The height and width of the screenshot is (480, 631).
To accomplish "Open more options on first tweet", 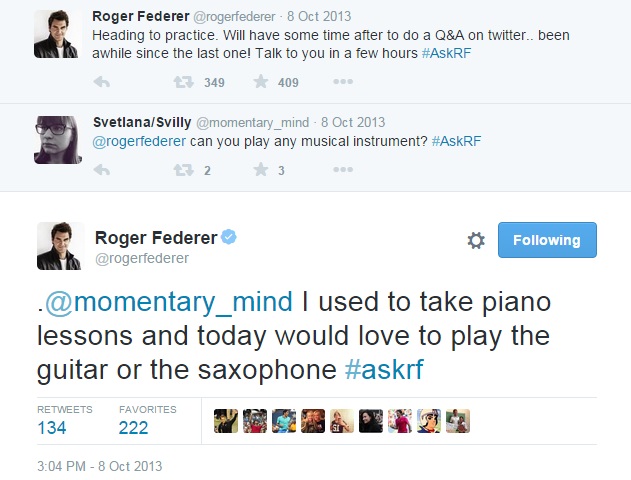I will [x=342, y=82].
